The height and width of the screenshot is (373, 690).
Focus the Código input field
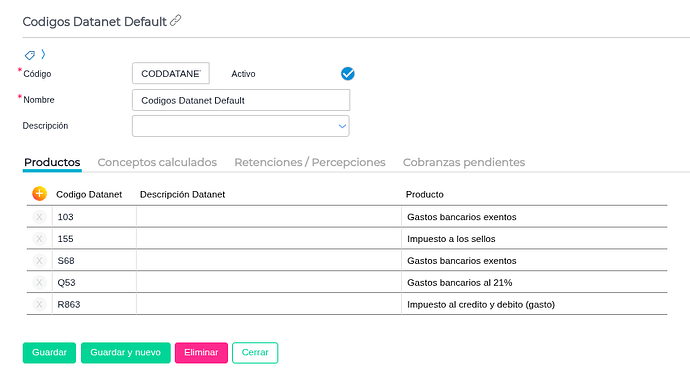point(171,73)
